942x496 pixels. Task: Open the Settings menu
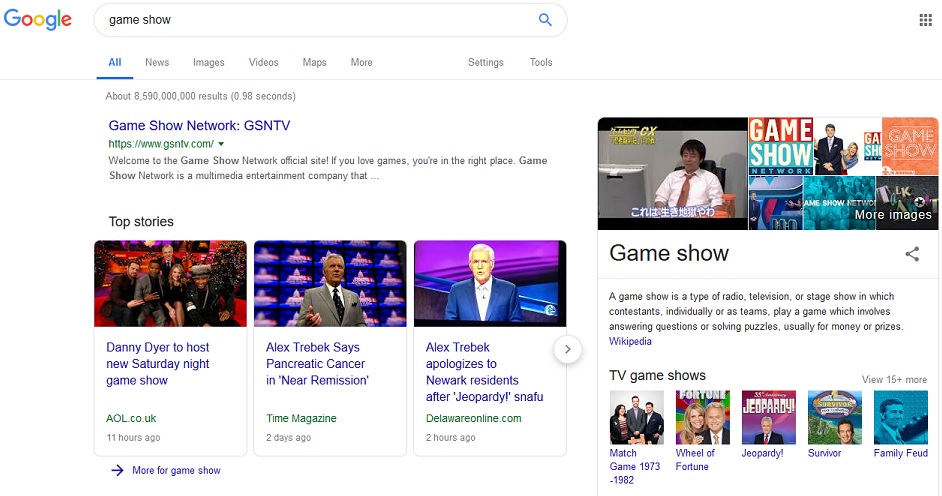[x=485, y=62]
